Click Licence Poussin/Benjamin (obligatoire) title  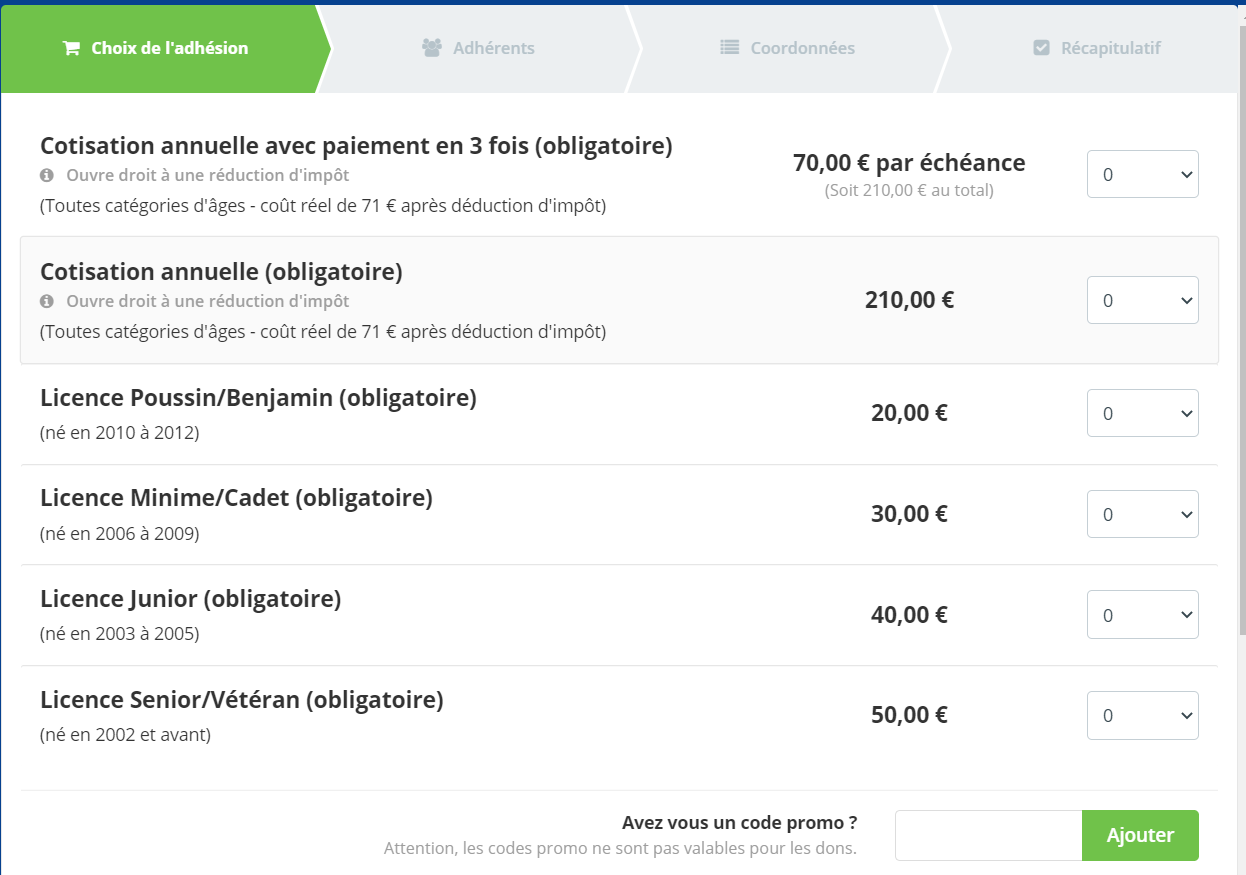click(x=258, y=398)
